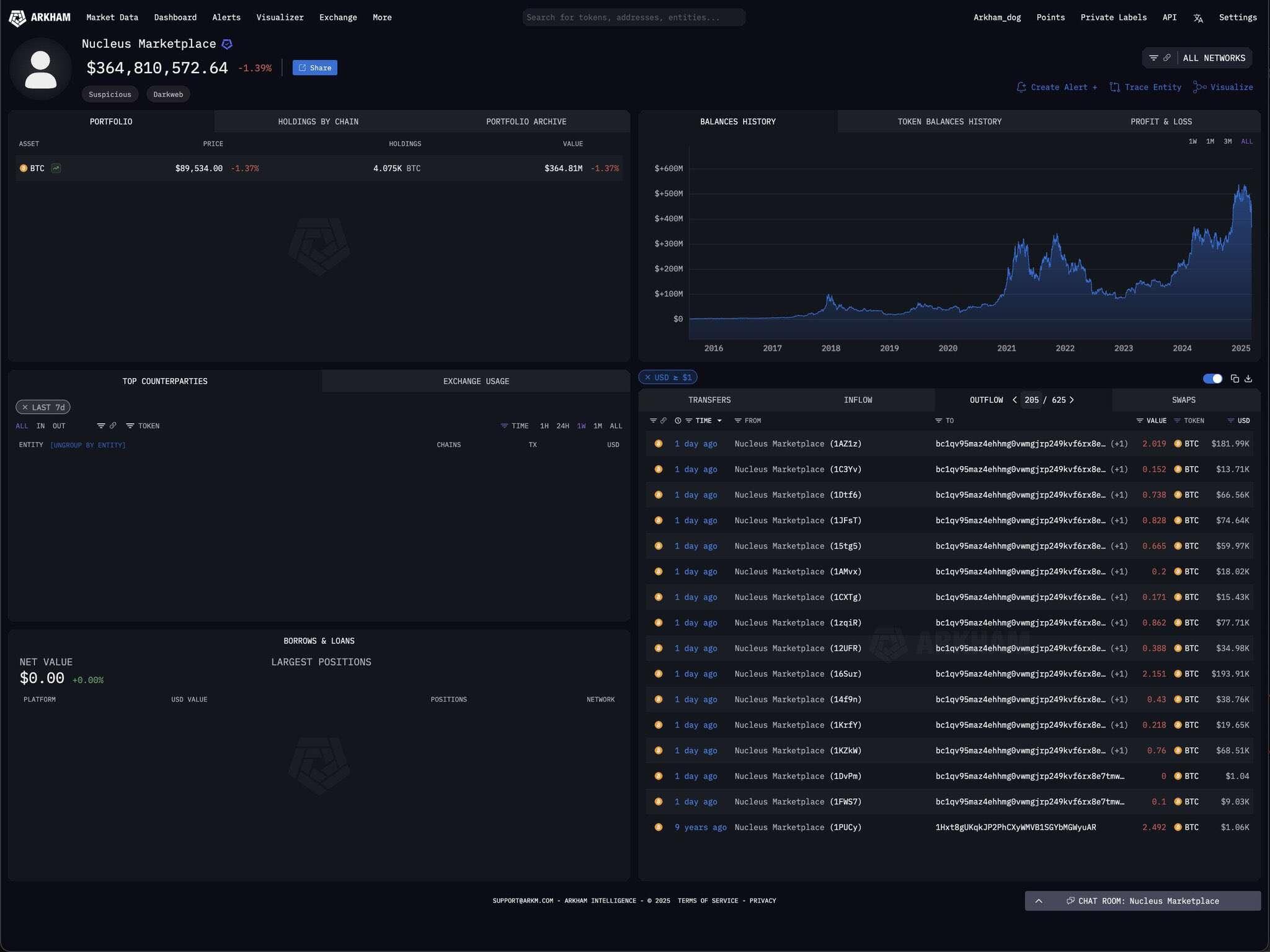
Task: Select ALL direction filter in counterparties
Action: point(22,426)
